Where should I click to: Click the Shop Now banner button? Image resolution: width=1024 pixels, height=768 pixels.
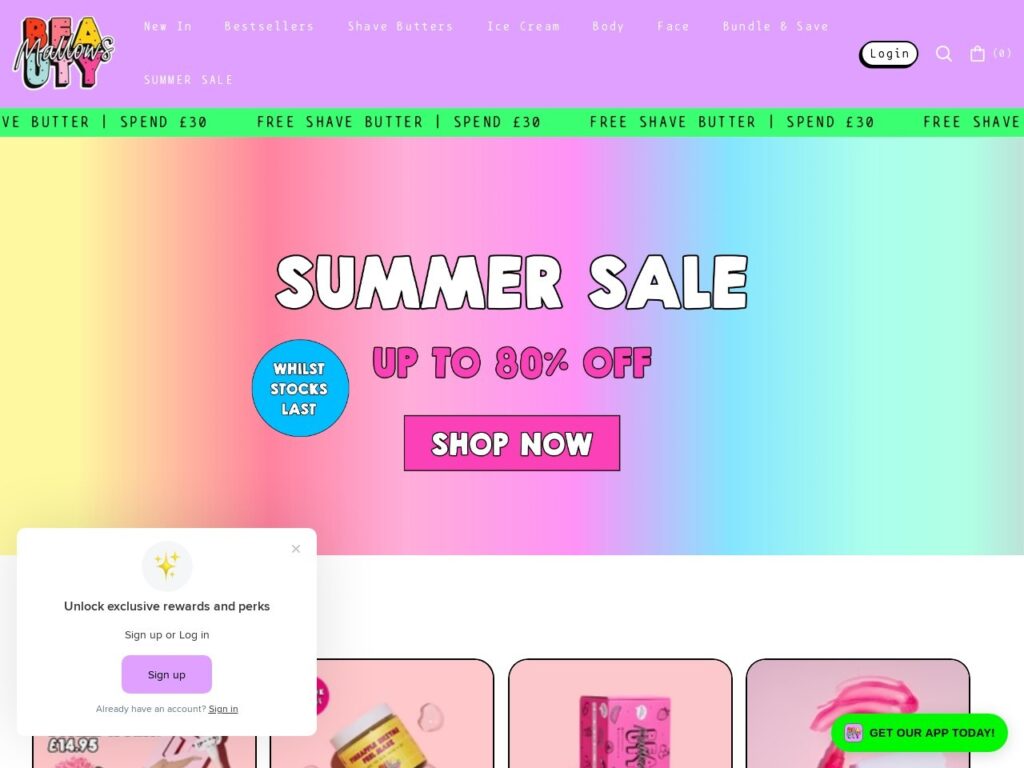[x=512, y=443]
